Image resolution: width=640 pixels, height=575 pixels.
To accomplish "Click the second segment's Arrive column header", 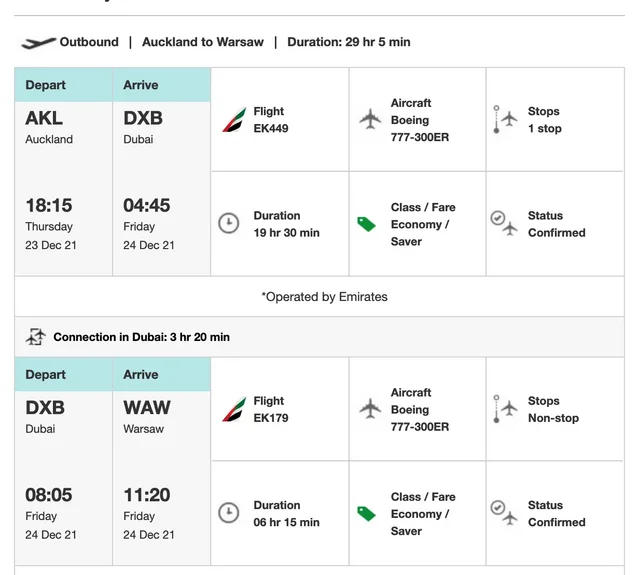I will pos(162,375).
